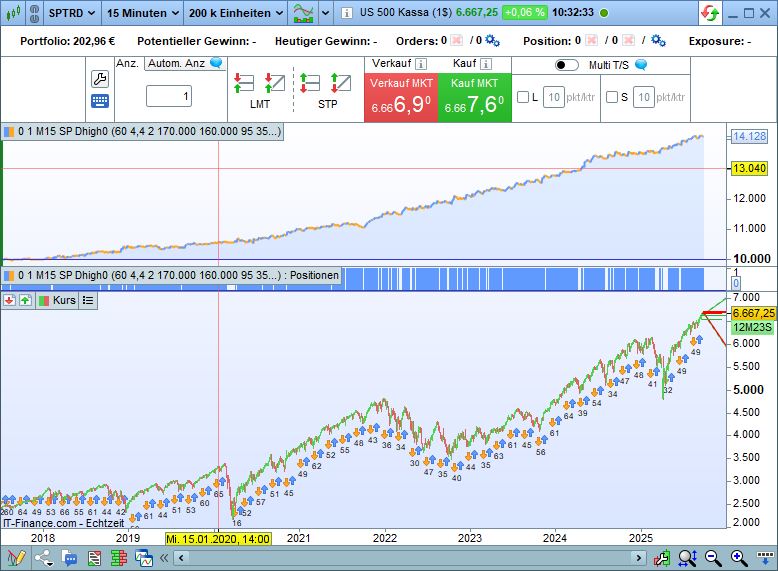The height and width of the screenshot is (571, 778).
Task: Click the red down arrow sell icon
Action: click(x=9, y=300)
